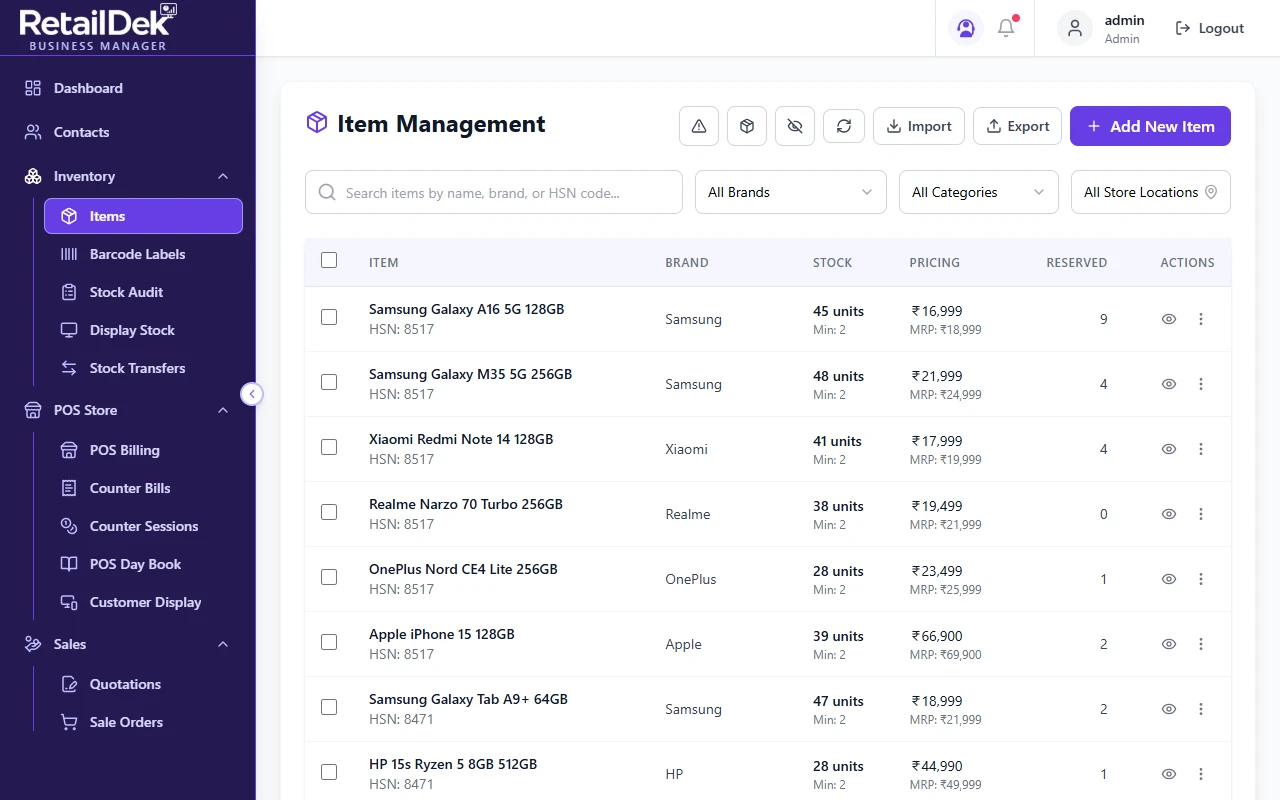Click the box package icon button

click(x=747, y=126)
